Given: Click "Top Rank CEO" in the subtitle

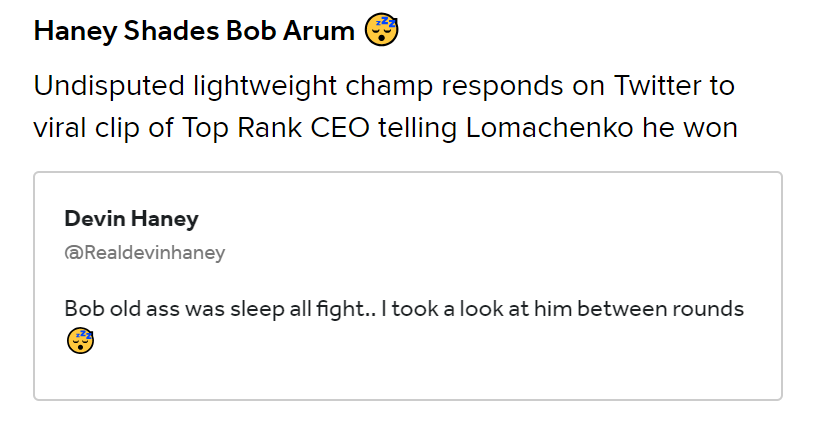Looking at the screenshot, I should (x=276, y=128).
